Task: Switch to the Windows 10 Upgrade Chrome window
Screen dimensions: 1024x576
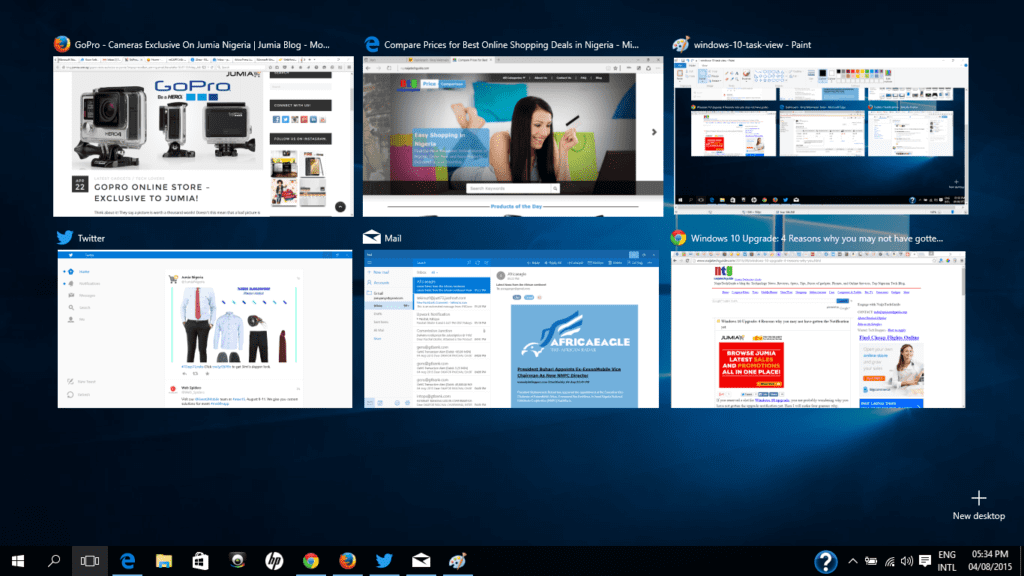Action: click(818, 329)
